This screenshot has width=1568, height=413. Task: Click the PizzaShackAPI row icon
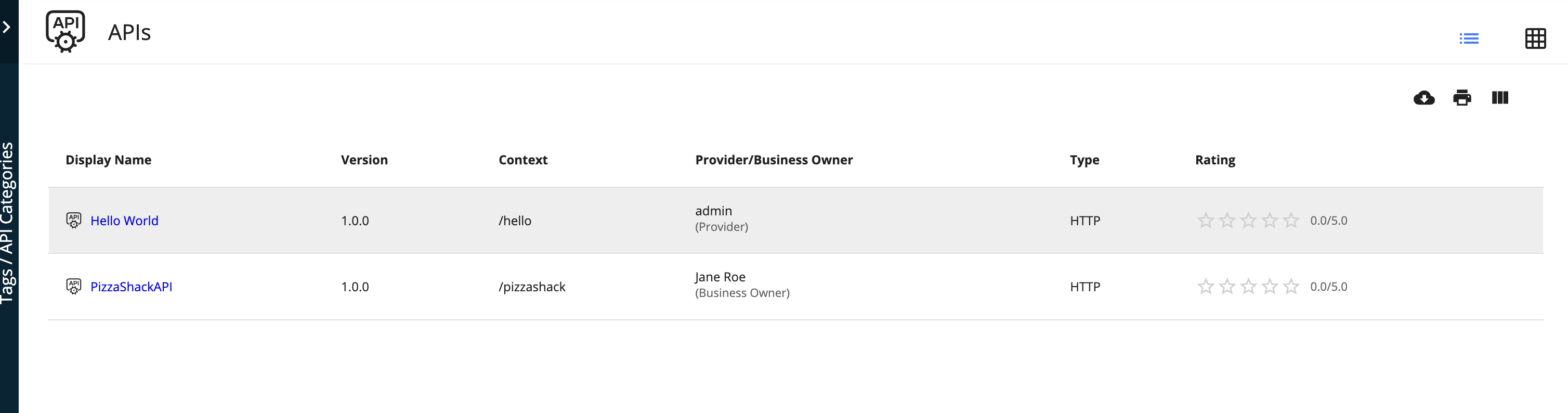pos(74,286)
